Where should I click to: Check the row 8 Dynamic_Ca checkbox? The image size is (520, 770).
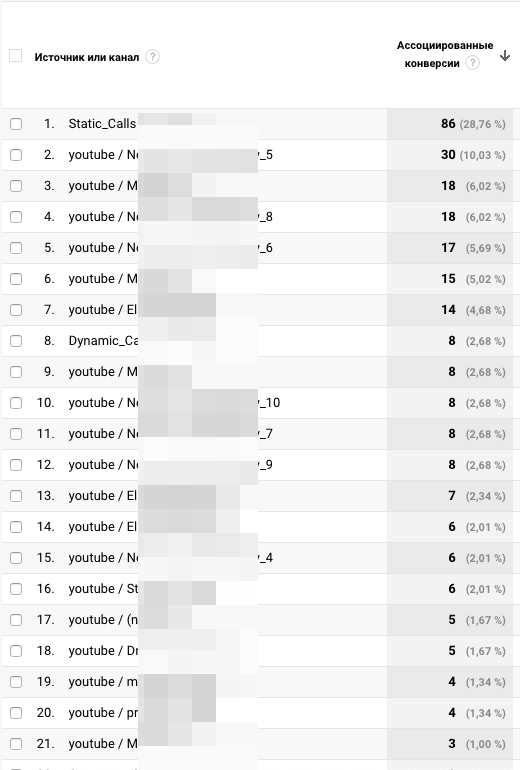point(16,341)
